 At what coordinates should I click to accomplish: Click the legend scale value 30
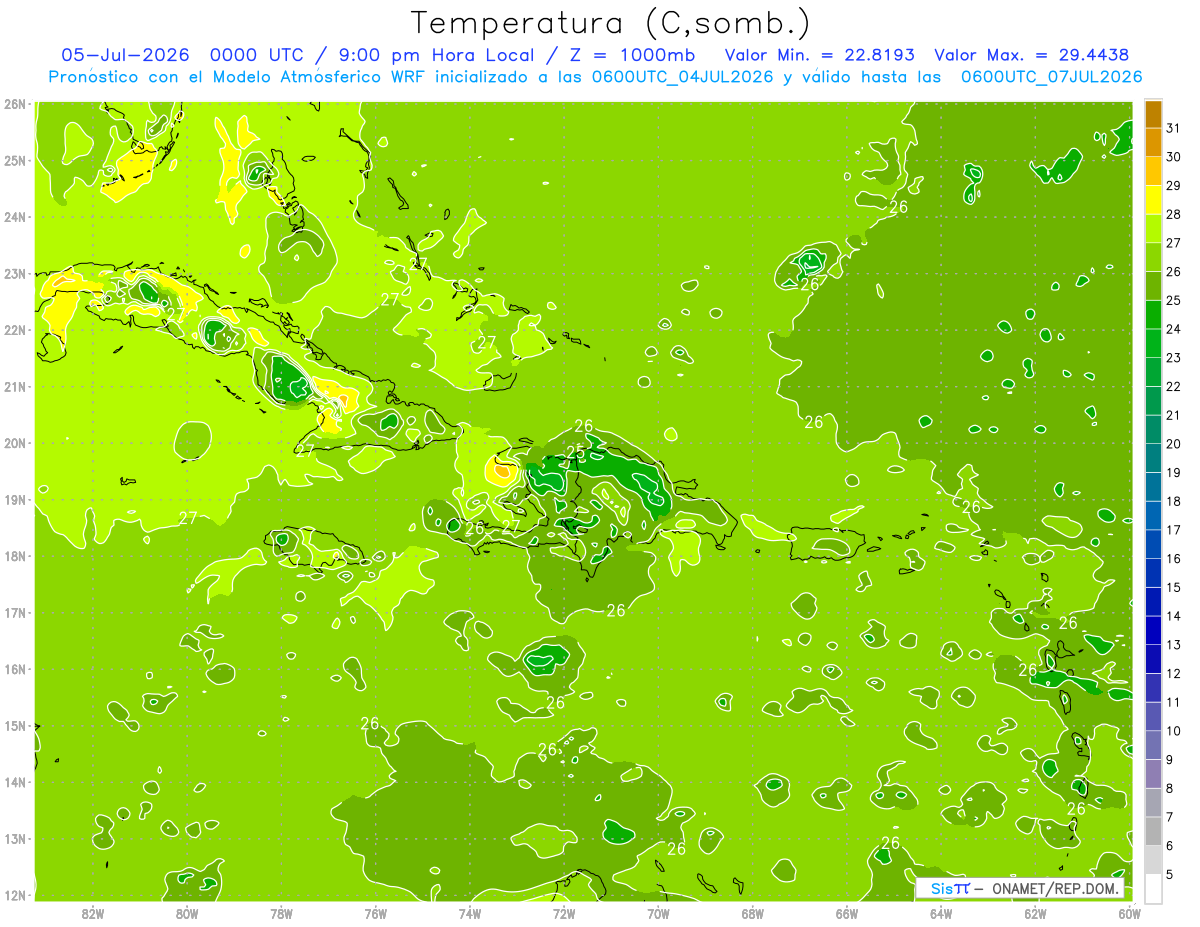click(1174, 156)
